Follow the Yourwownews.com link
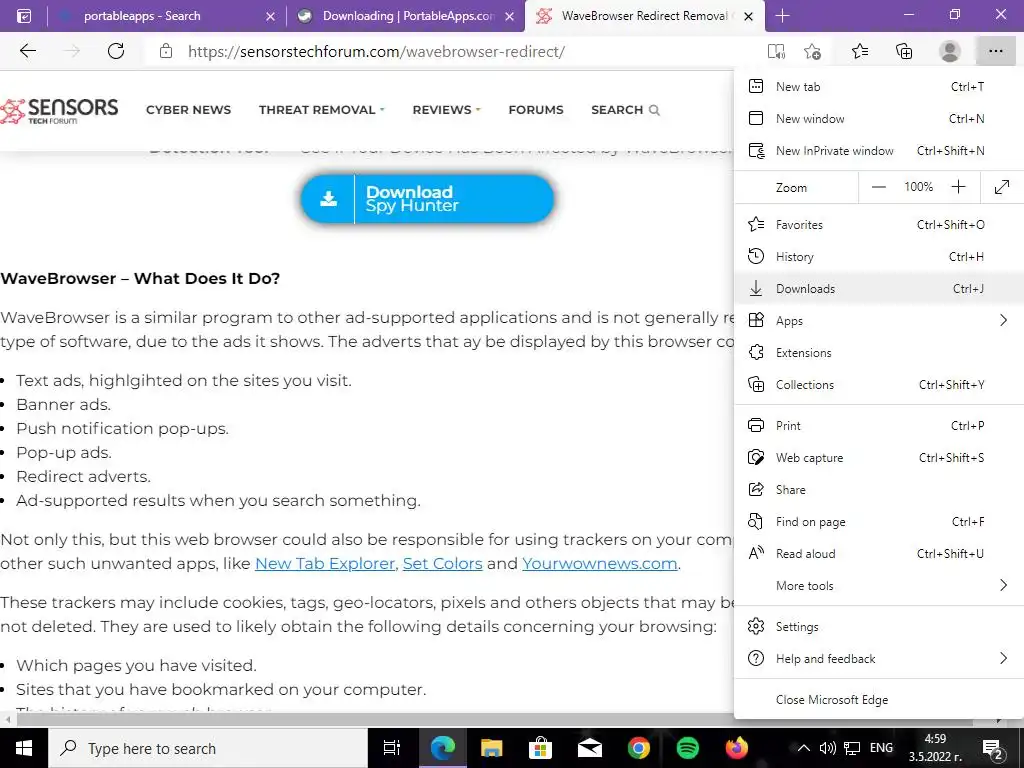The height and width of the screenshot is (768, 1024). click(x=600, y=564)
